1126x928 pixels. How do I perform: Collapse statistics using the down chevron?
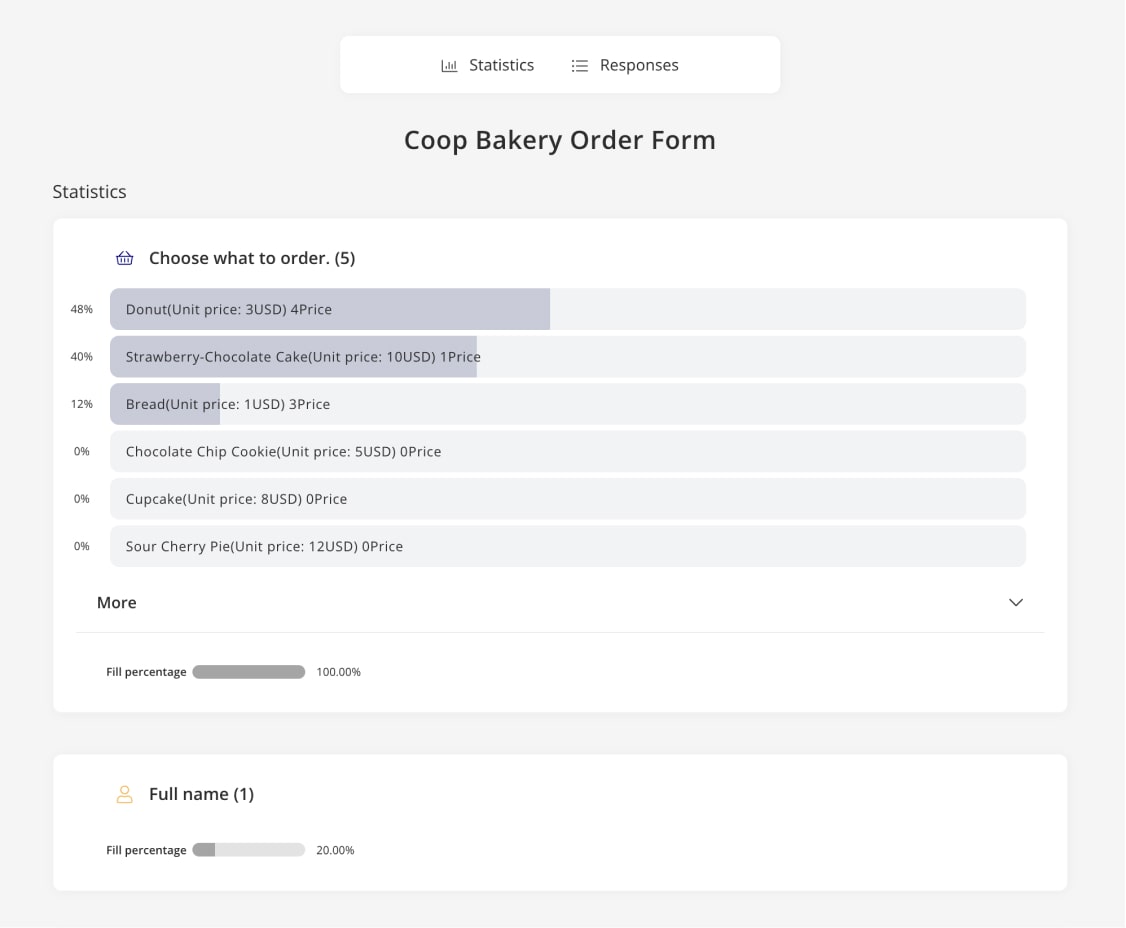pyautogui.click(x=1016, y=602)
